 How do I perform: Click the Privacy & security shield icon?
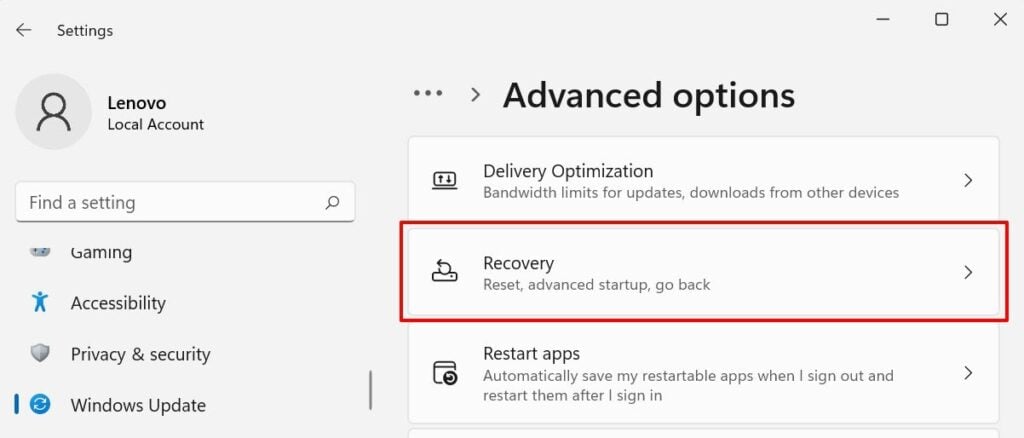click(40, 353)
